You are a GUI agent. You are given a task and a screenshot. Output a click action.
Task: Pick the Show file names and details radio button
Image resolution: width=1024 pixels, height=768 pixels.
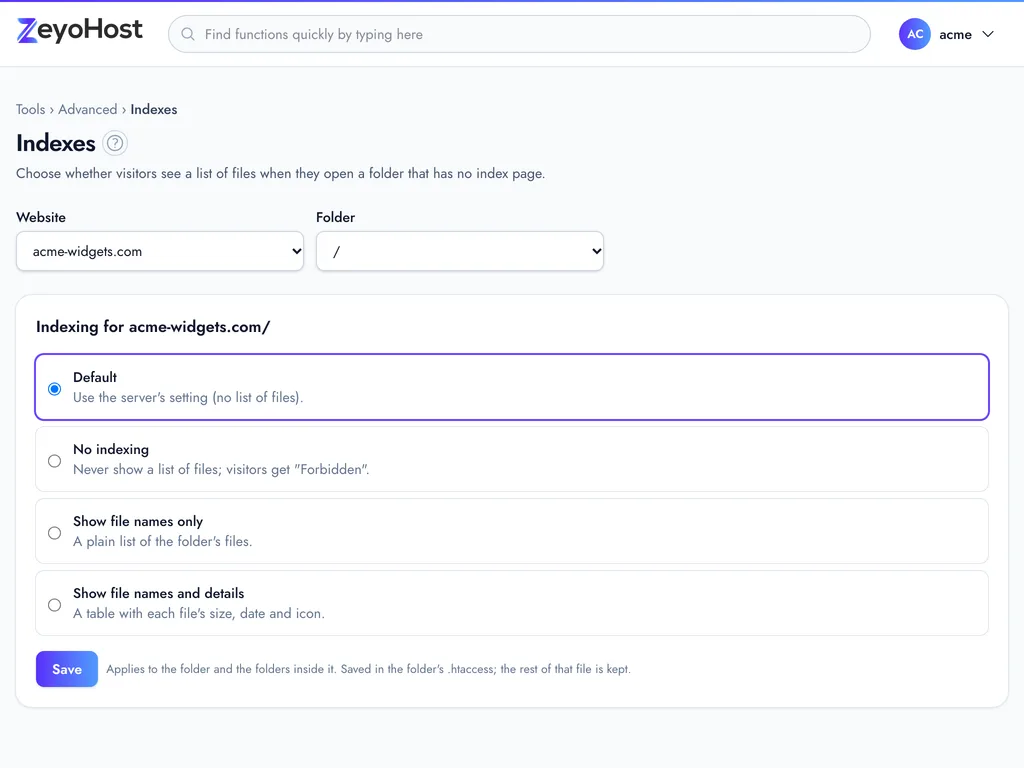coord(55,605)
